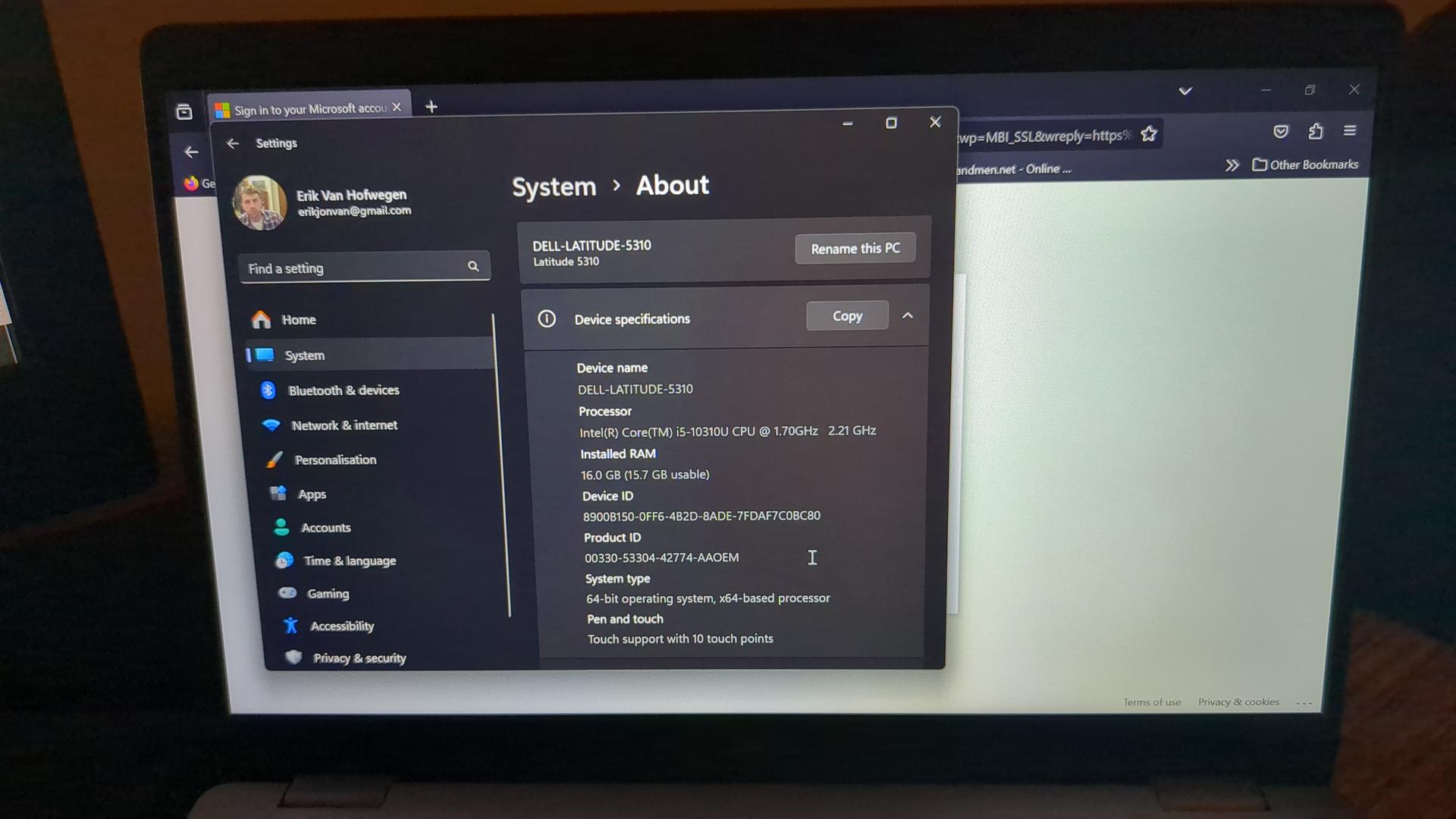Close the Microsoft sign-in browser tab

point(397,107)
